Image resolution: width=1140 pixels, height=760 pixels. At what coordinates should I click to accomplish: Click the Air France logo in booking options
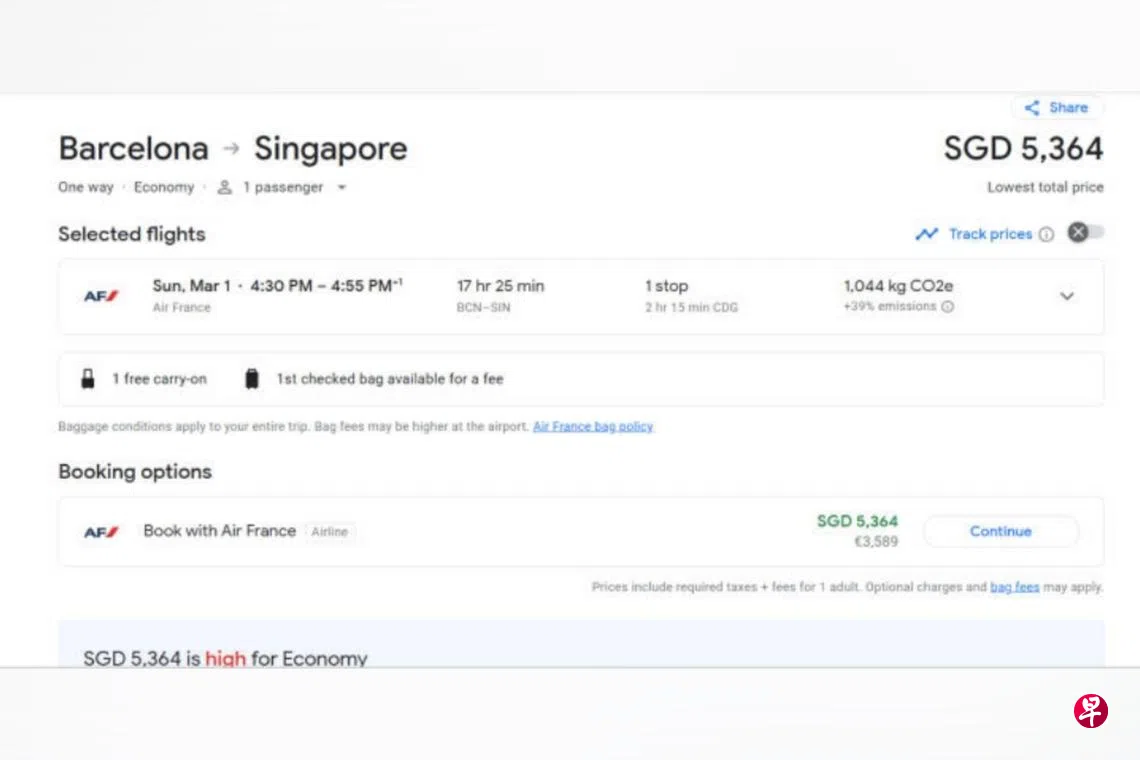tap(101, 532)
